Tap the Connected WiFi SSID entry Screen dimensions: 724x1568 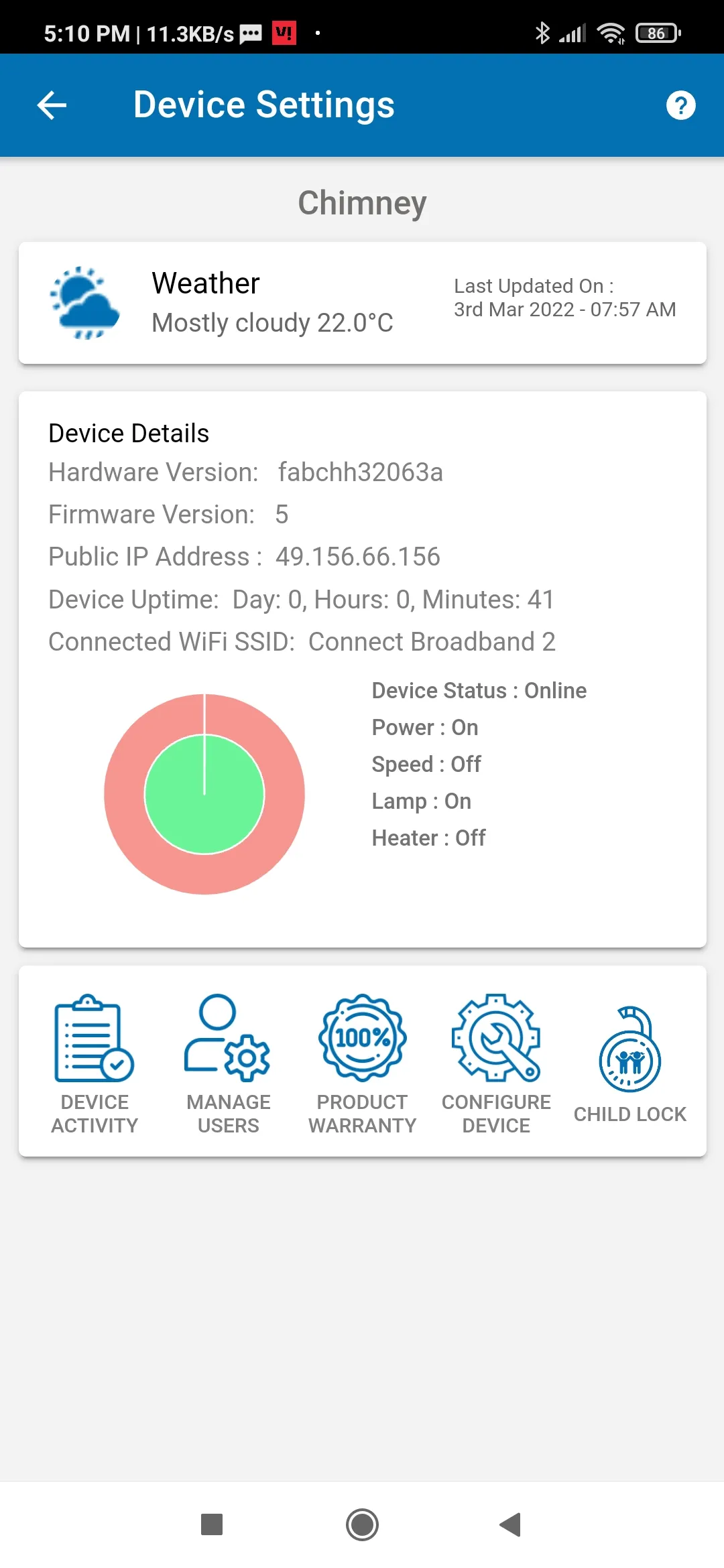(302, 642)
